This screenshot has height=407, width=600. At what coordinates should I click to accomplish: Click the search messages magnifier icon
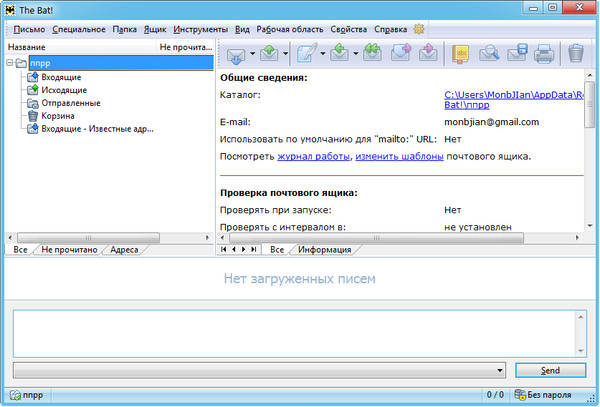(x=490, y=53)
